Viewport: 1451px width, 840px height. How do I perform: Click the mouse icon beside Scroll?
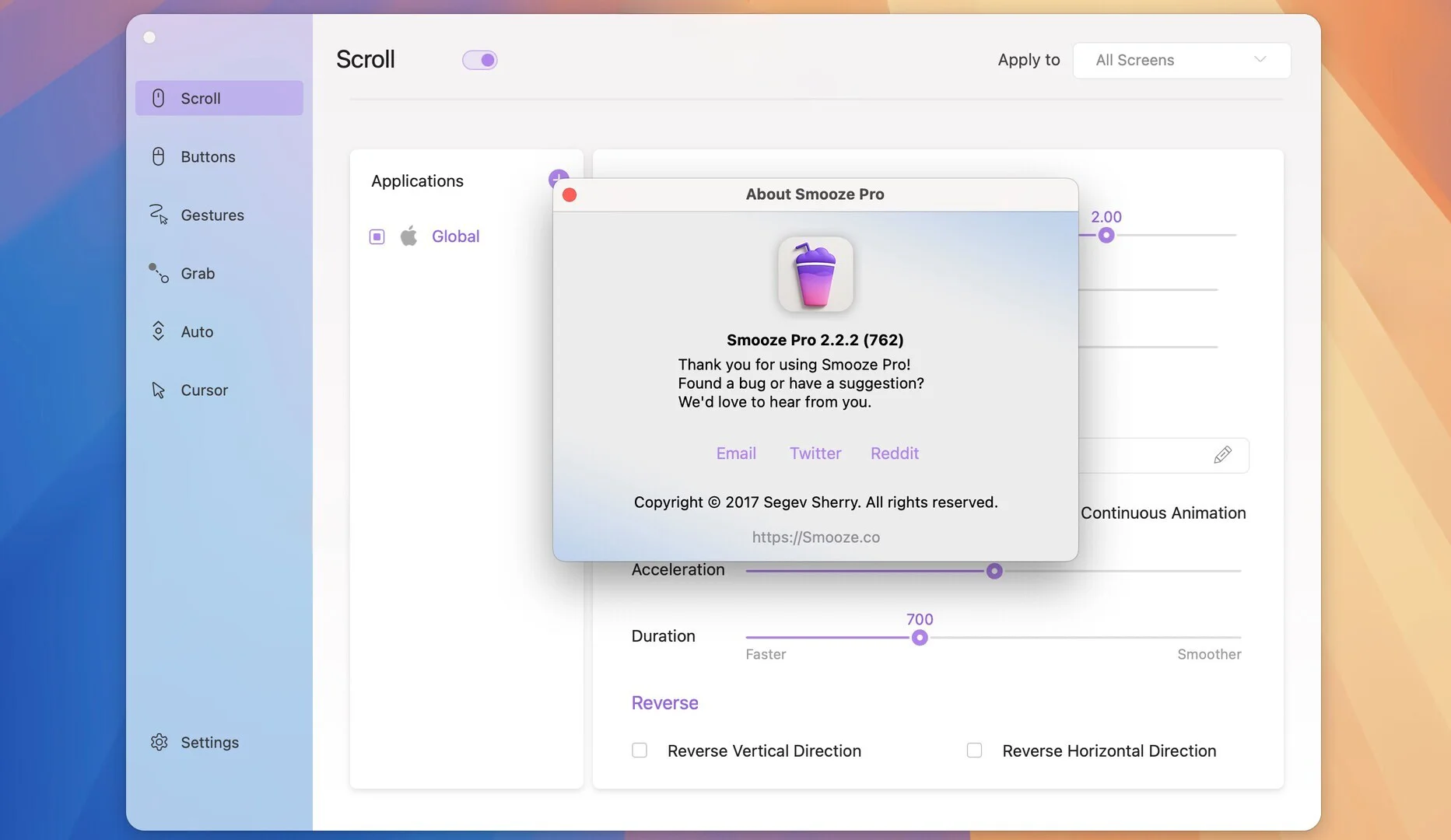158,98
